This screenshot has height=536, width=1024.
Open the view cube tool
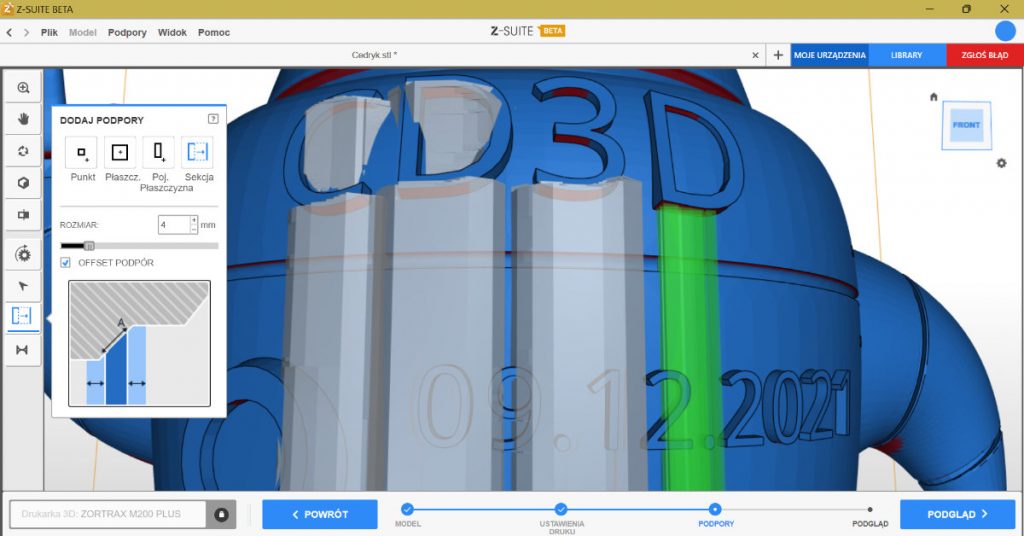coord(24,183)
